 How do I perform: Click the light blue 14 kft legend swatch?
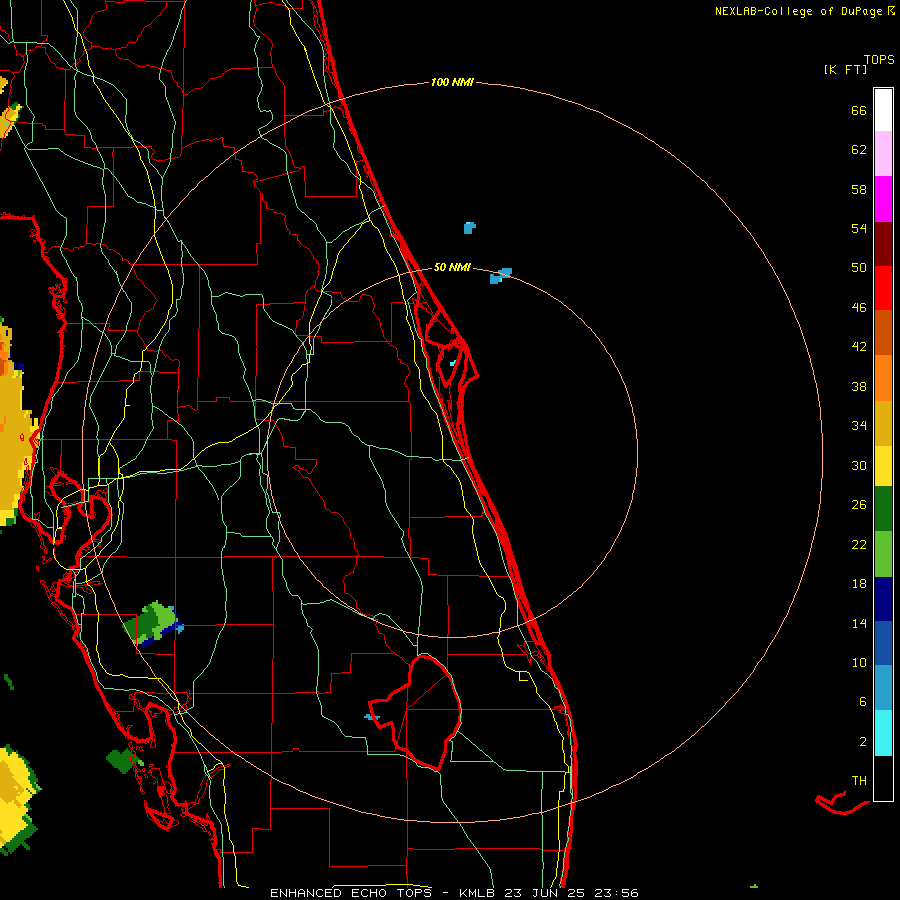coord(883,688)
